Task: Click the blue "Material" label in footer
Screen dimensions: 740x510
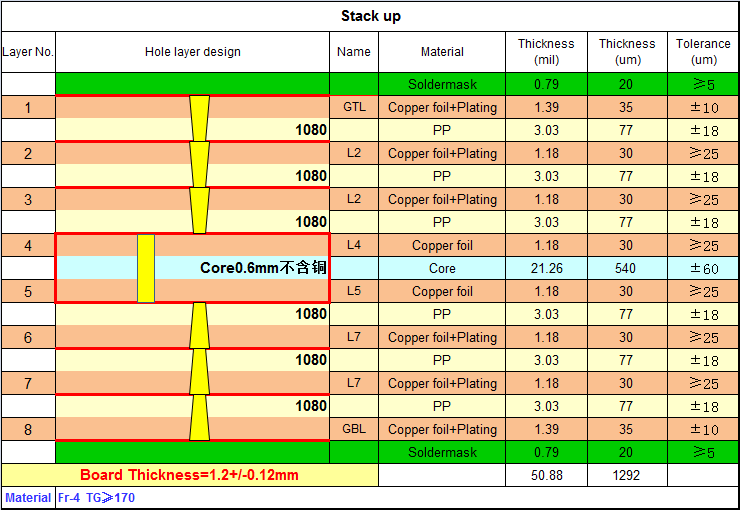Action: click(x=28, y=498)
